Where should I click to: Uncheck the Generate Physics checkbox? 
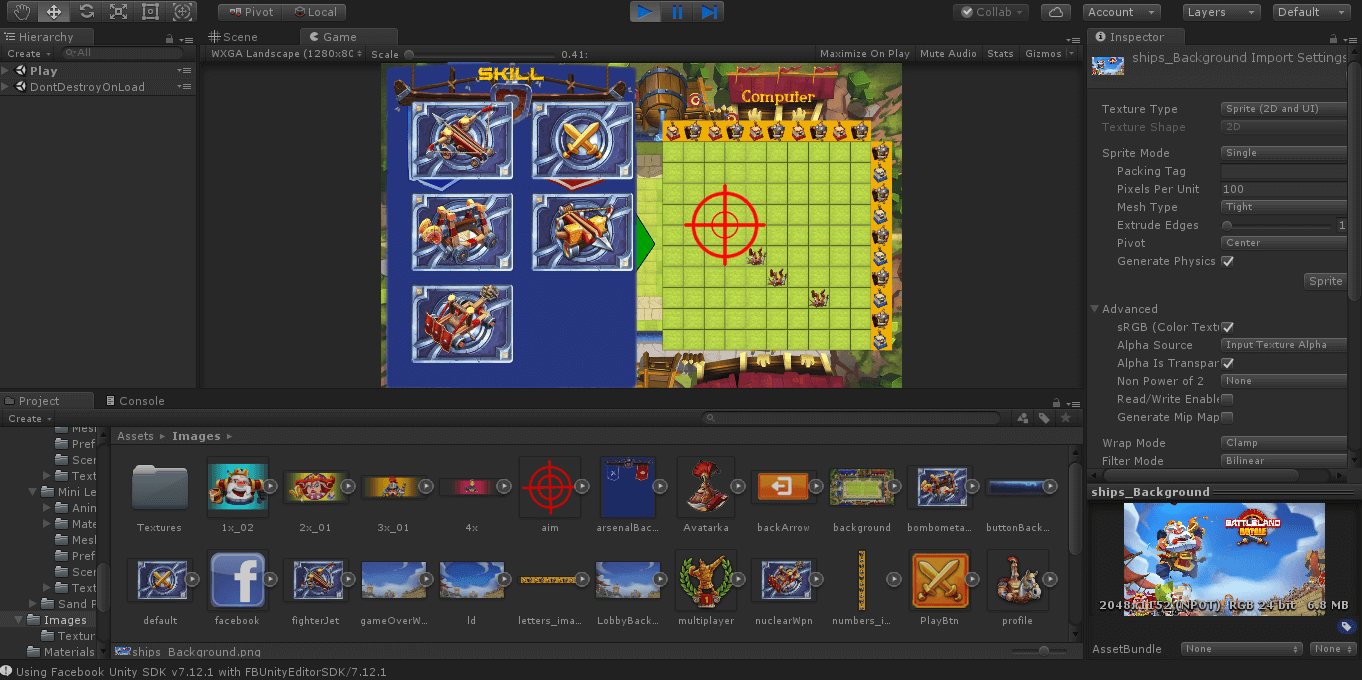click(x=1227, y=262)
